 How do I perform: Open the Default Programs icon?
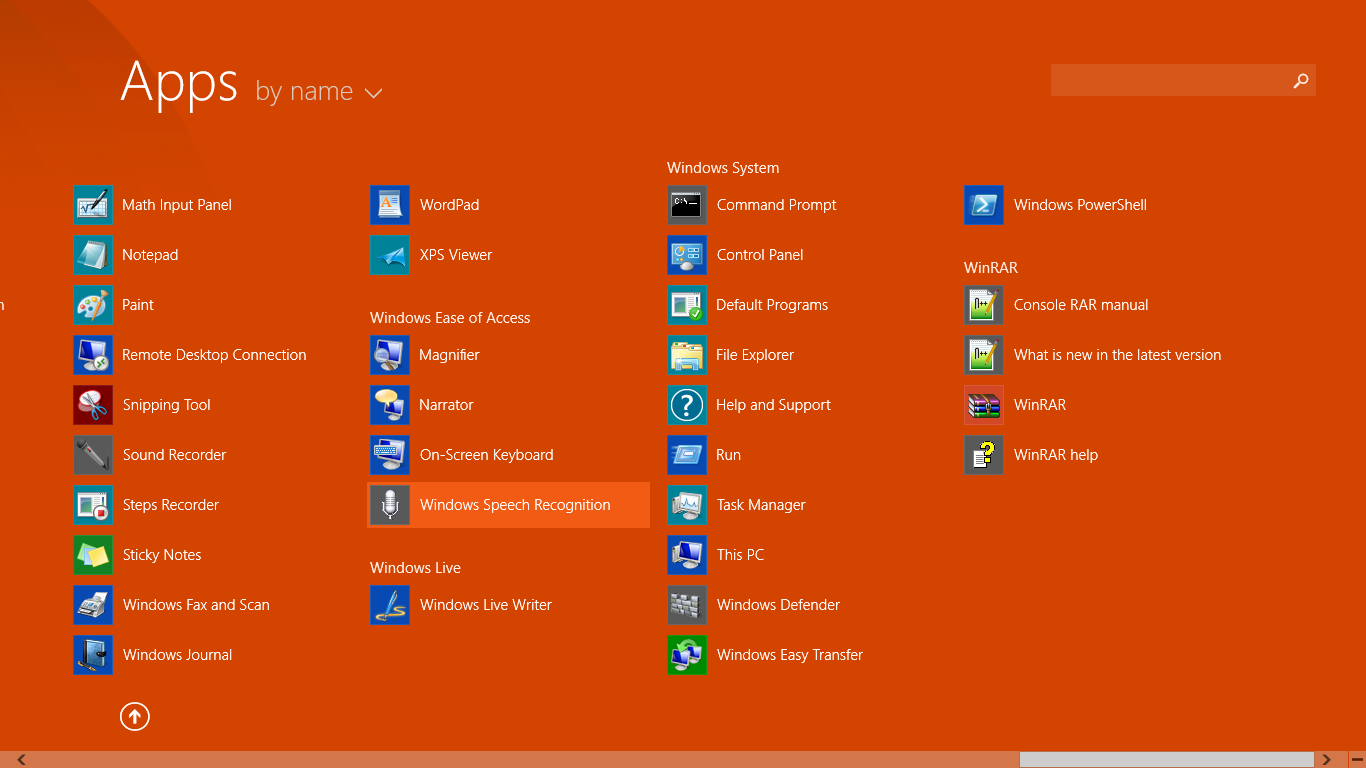687,305
